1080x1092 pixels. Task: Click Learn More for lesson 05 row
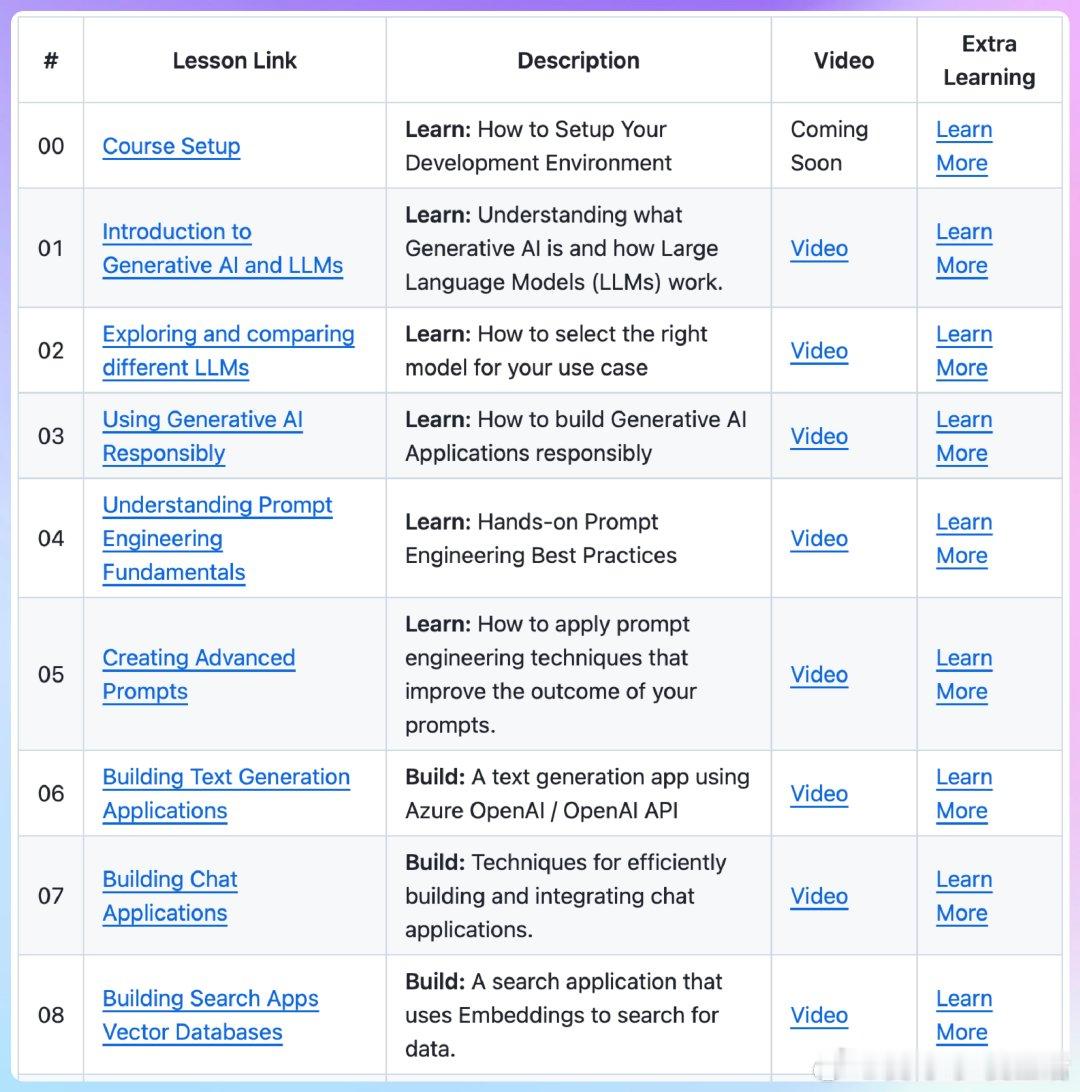[964, 675]
